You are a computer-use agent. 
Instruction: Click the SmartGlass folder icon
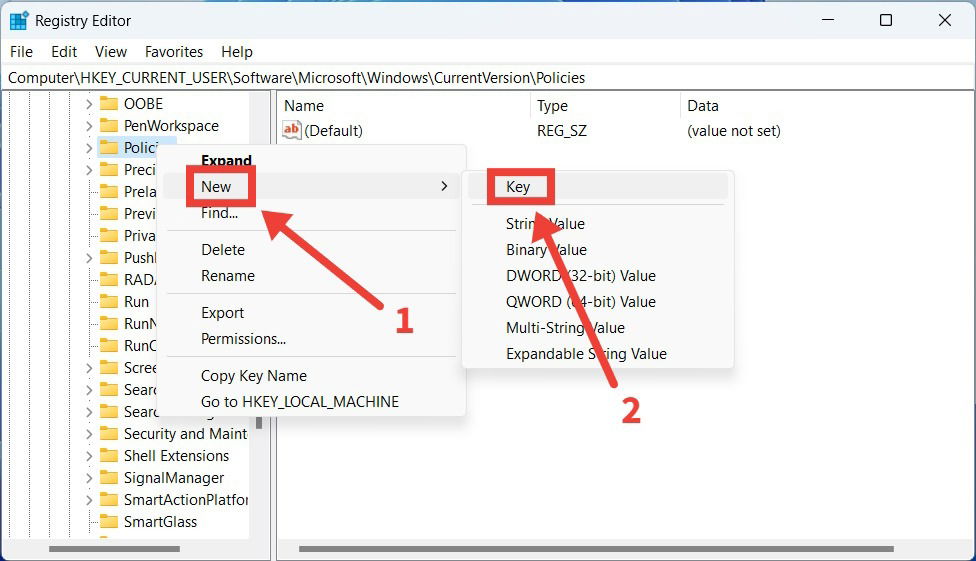click(109, 521)
